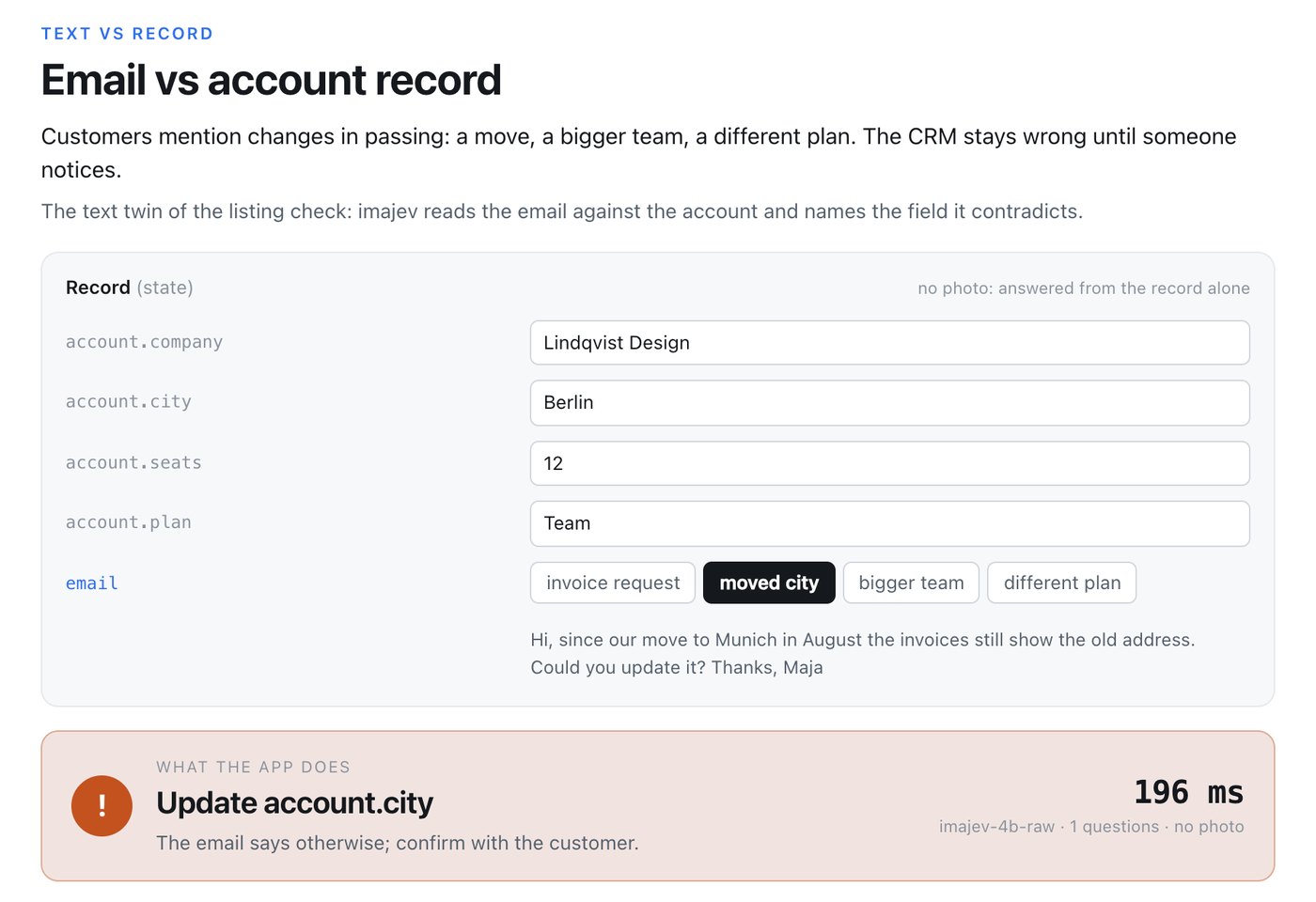Pick the 'different plan' email option
Viewport: 1316px width, 902px height.
tap(1062, 583)
